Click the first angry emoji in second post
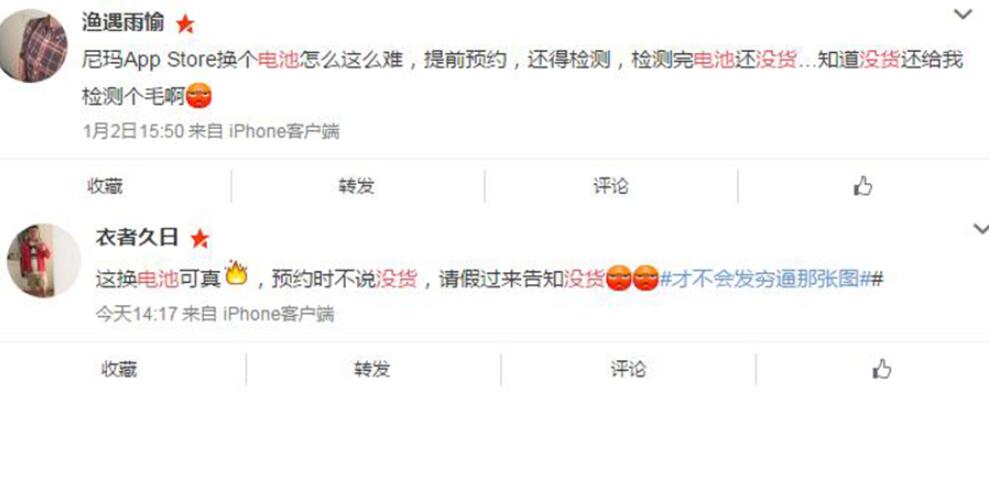This screenshot has width=989, height=501. pos(618,279)
